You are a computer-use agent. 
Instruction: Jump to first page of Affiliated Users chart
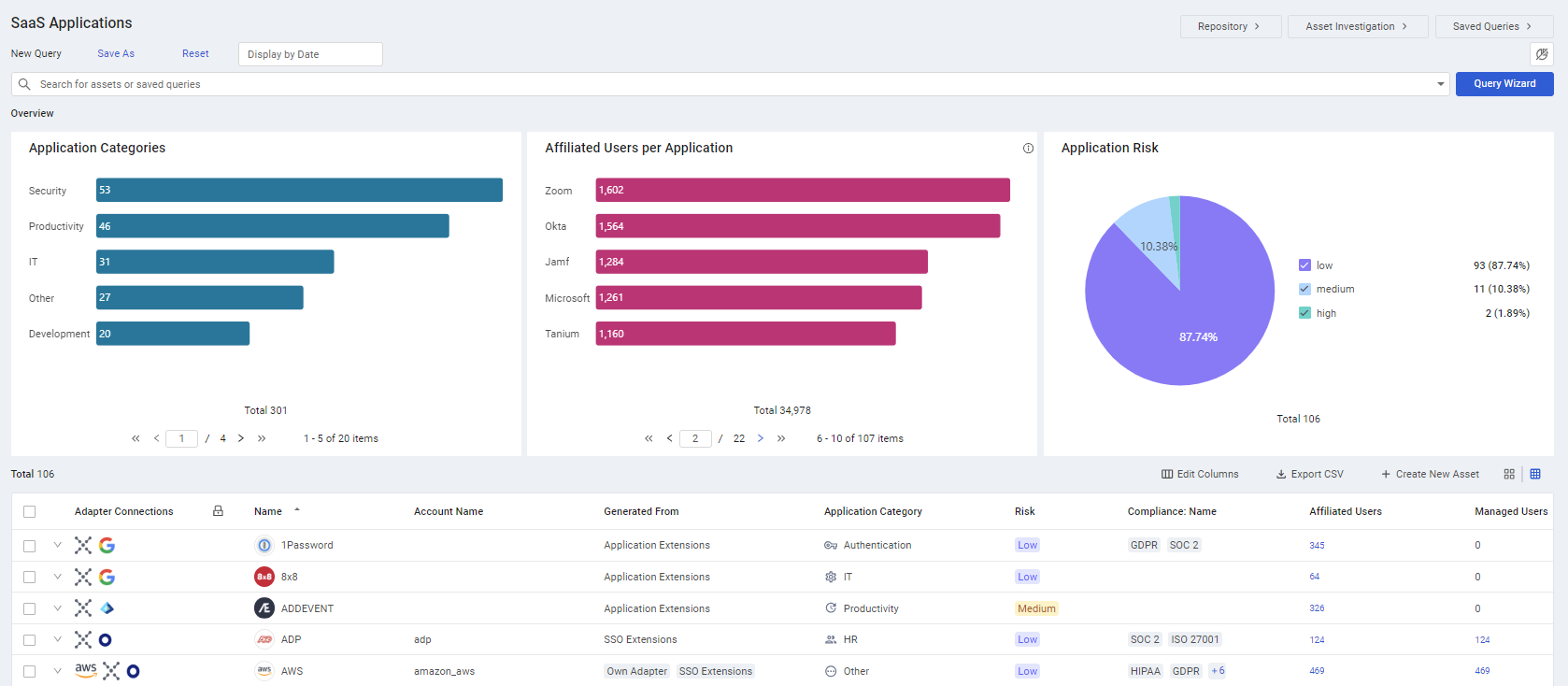click(x=649, y=438)
